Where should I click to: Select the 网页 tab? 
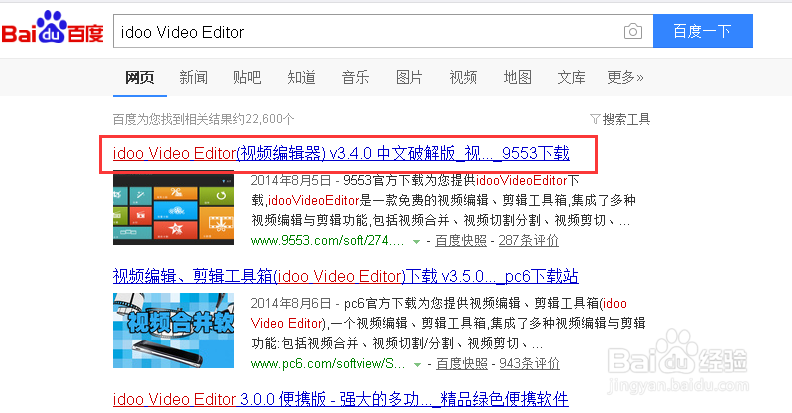point(139,77)
